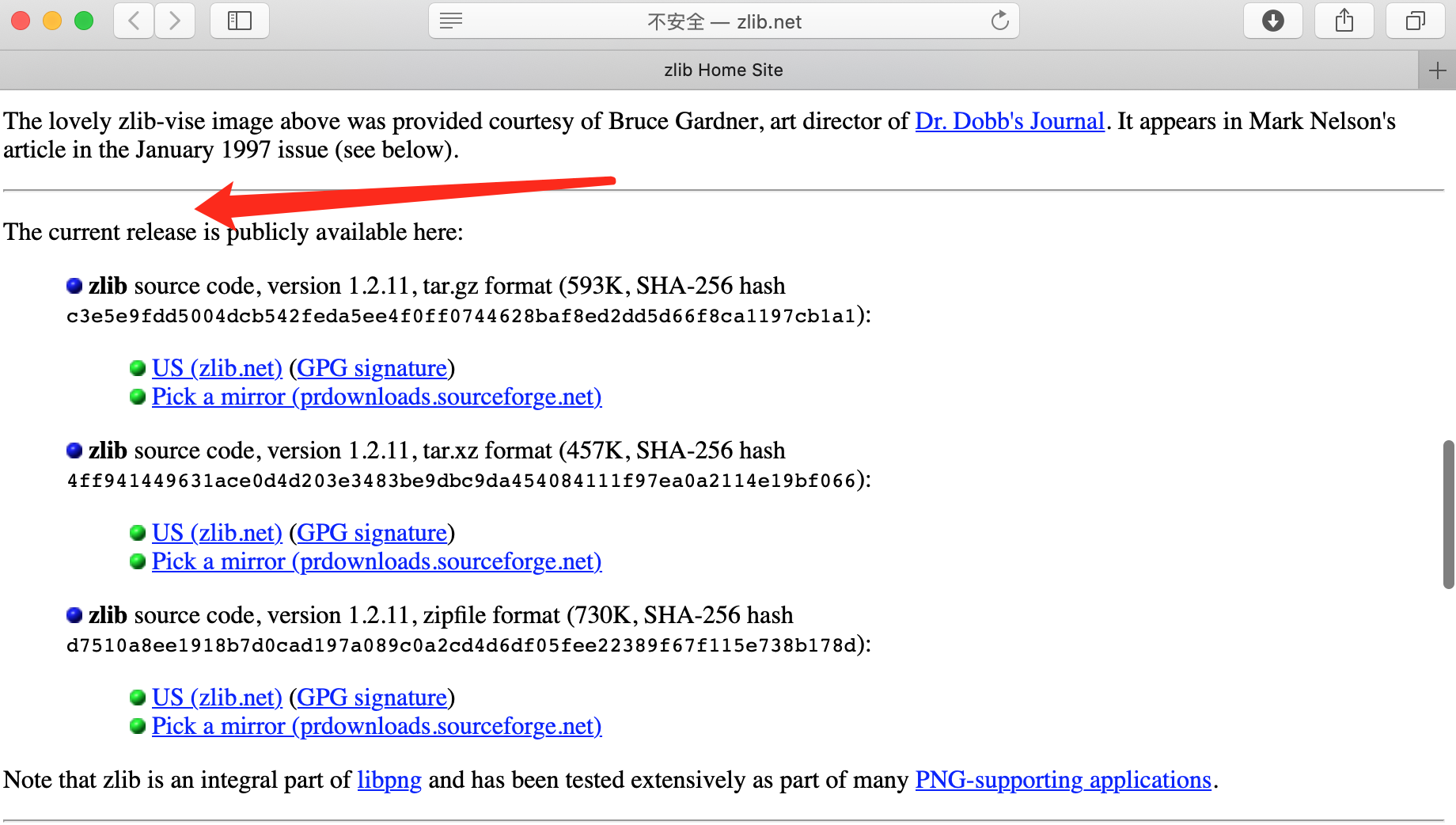Pick a sourceforge mirror for tar.xz
This screenshot has width=1456, height=825.
(x=377, y=561)
